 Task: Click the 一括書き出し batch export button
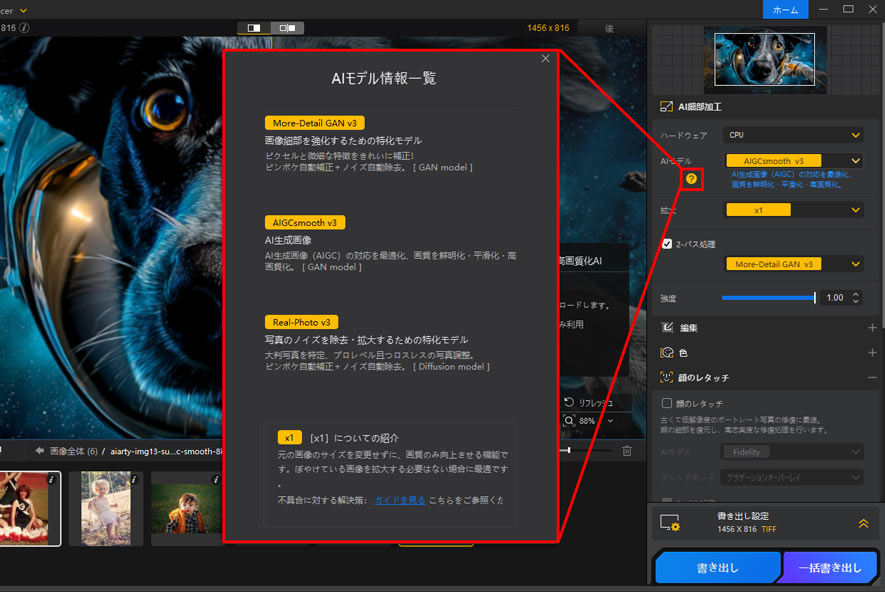point(830,568)
